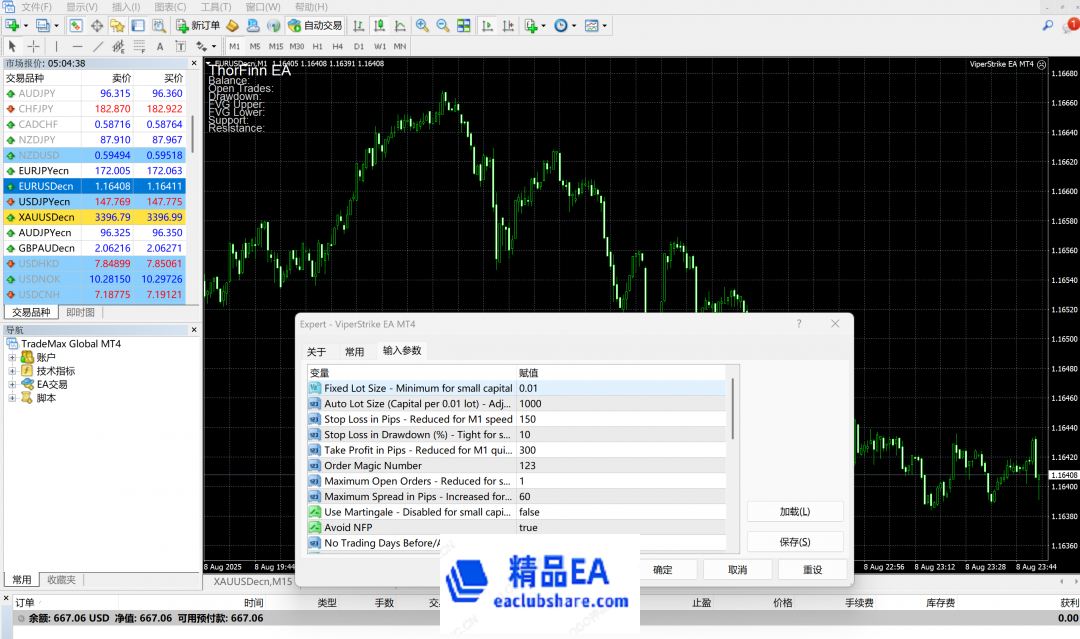Viewport: 1080px width, 639px height.
Task: Click the Market Watch list scrollbar
Action: pyautogui.click(x=192, y=134)
